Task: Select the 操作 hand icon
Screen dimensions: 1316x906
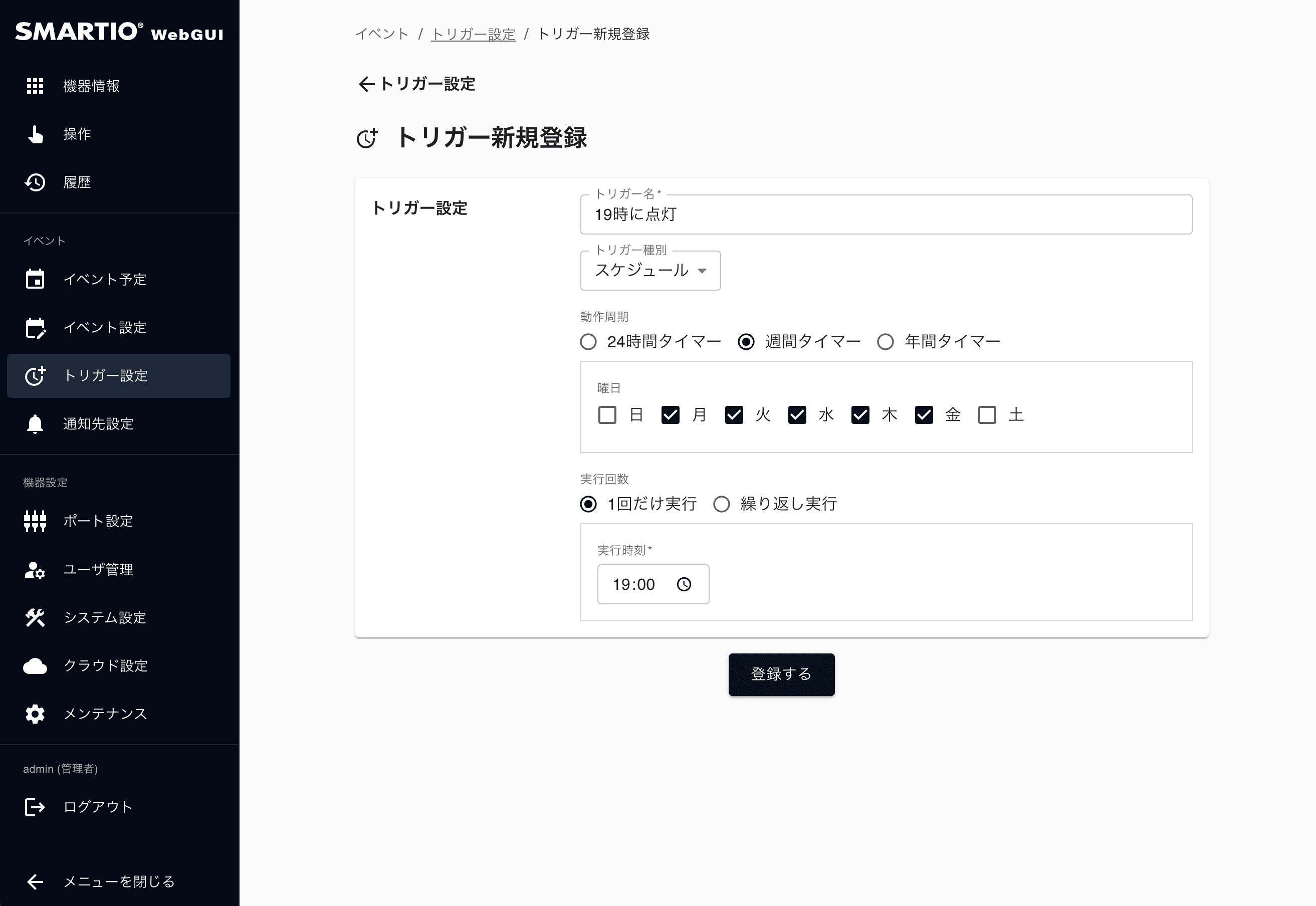Action: [35, 134]
